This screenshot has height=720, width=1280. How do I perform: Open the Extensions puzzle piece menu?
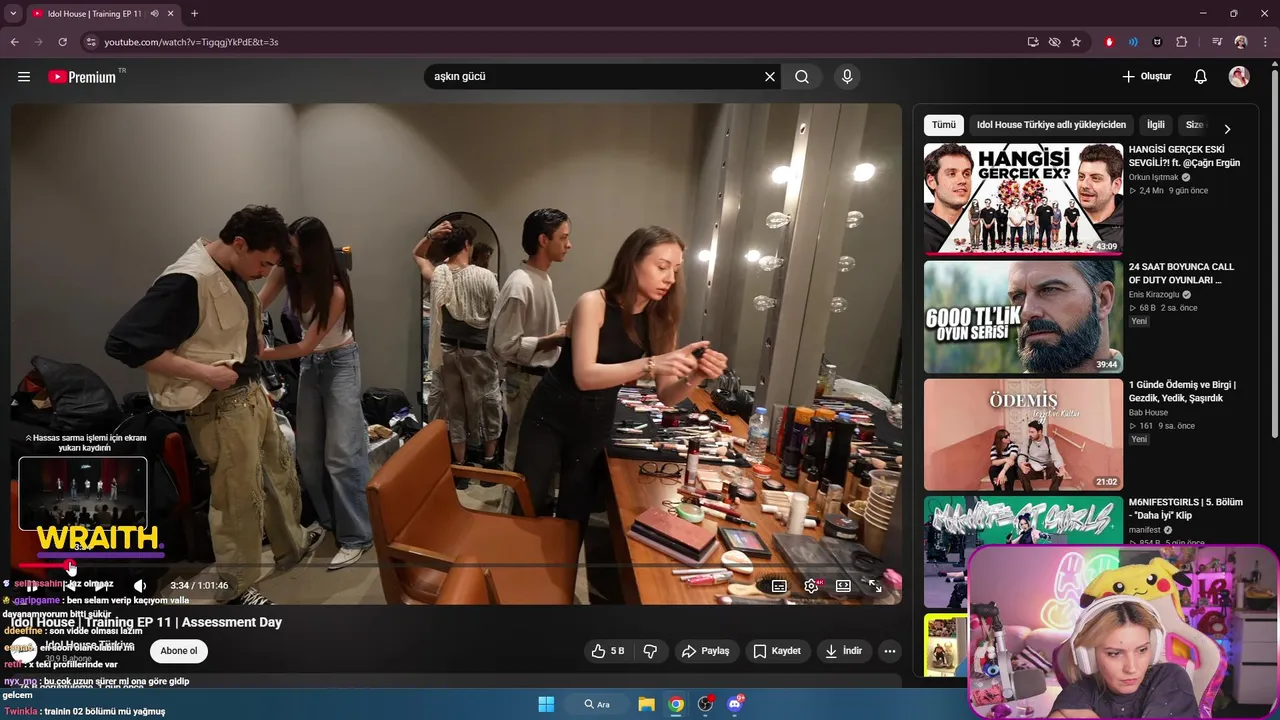pyautogui.click(x=1181, y=42)
